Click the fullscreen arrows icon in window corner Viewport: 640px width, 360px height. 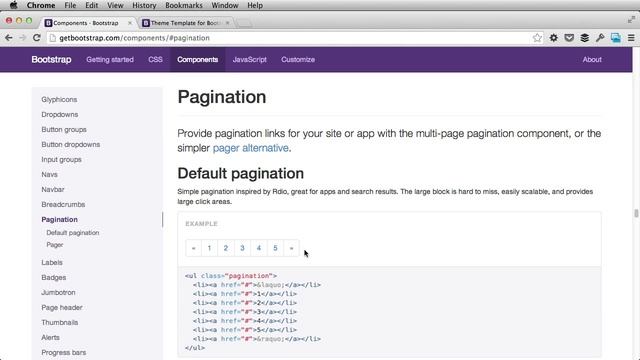[631, 20]
